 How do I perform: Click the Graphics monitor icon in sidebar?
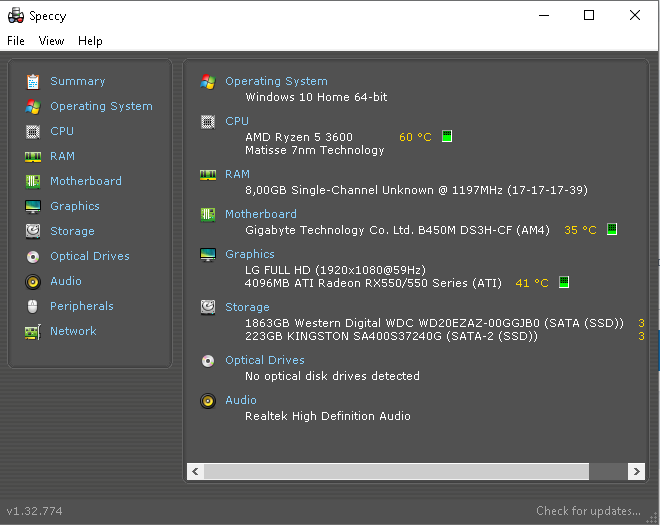[x=33, y=207]
